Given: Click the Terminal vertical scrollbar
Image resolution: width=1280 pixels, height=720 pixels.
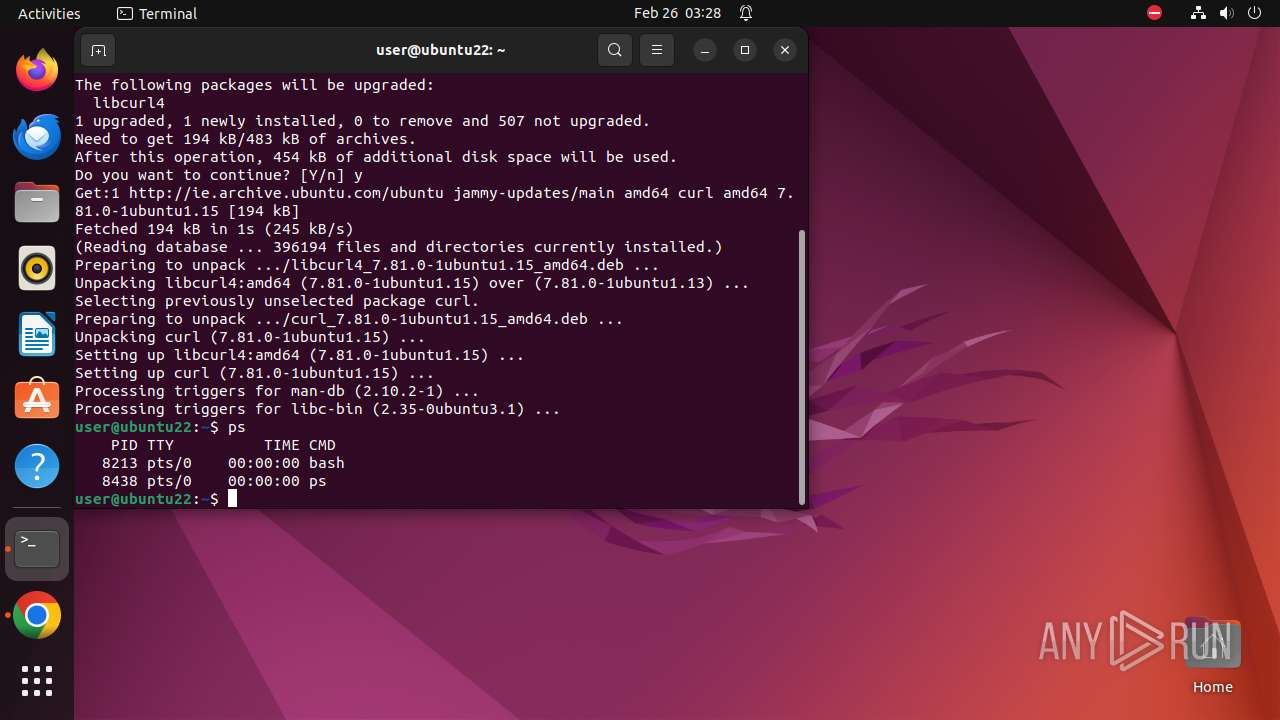Looking at the screenshot, I should [802, 367].
